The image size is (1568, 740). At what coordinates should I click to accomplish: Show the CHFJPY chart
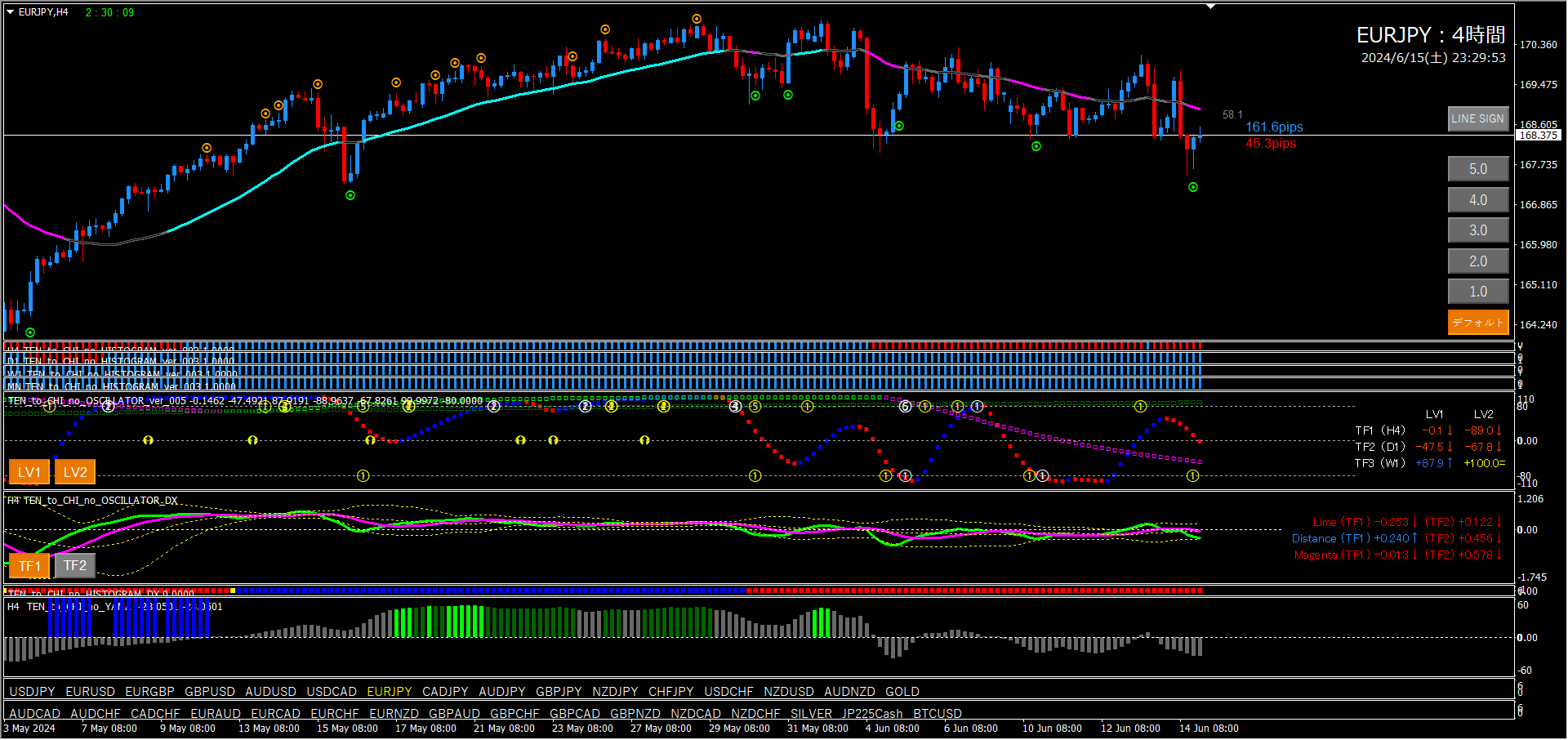click(x=671, y=692)
